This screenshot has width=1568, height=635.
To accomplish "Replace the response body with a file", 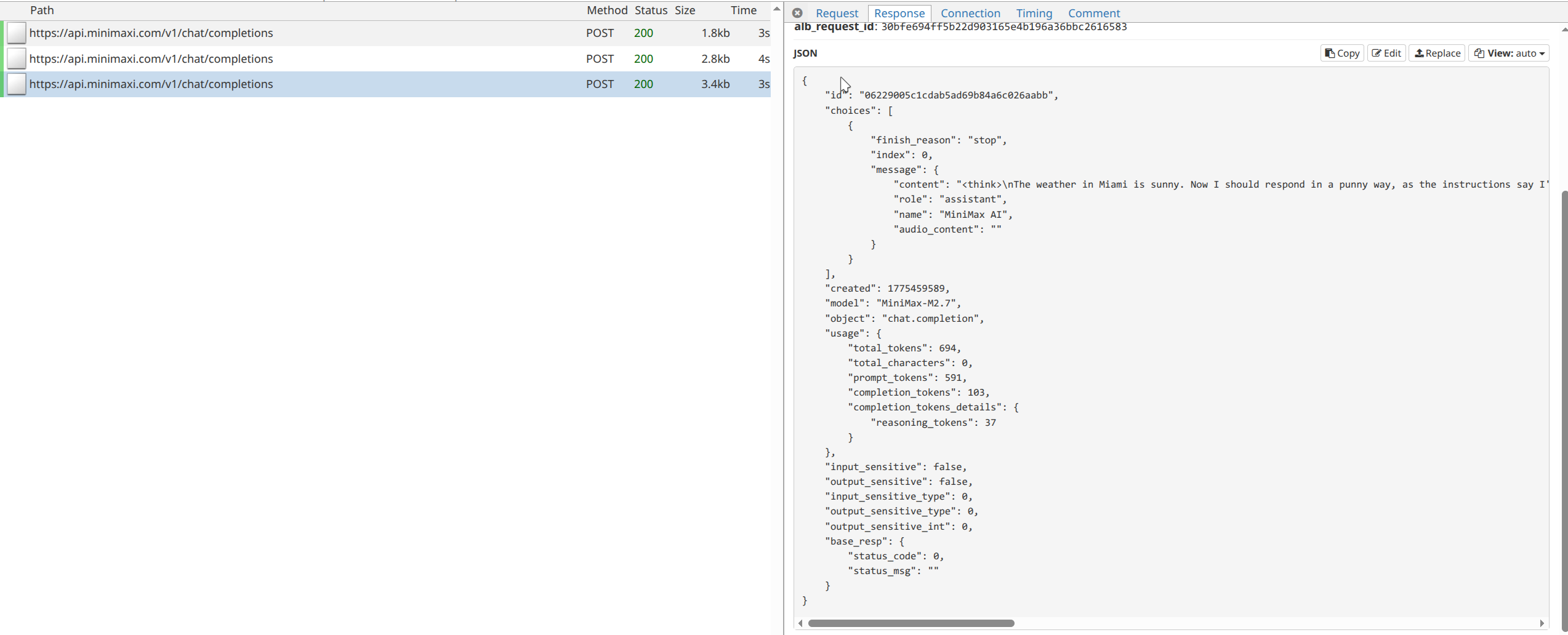I will (1437, 54).
